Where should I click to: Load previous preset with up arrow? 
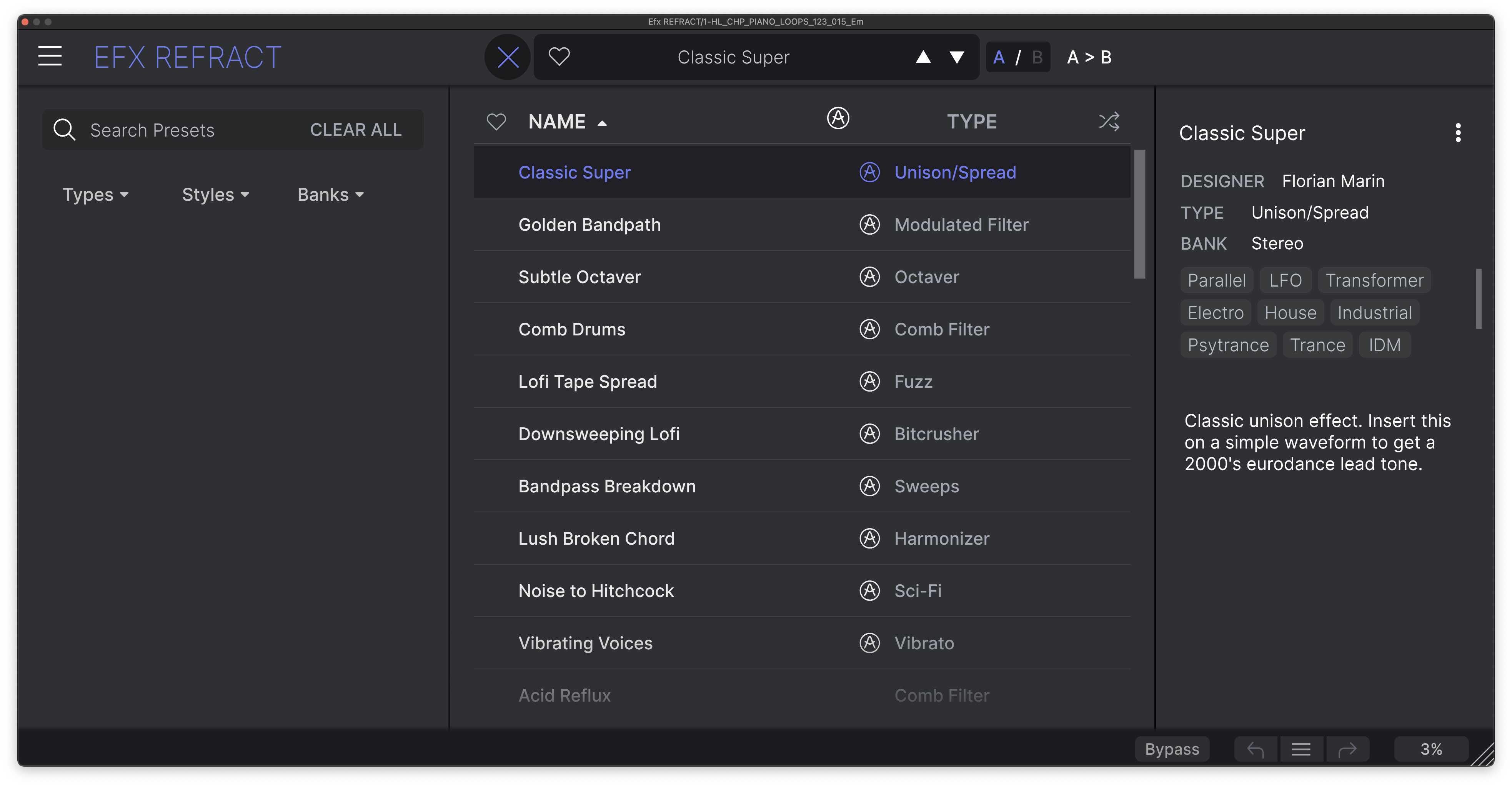[923, 57]
